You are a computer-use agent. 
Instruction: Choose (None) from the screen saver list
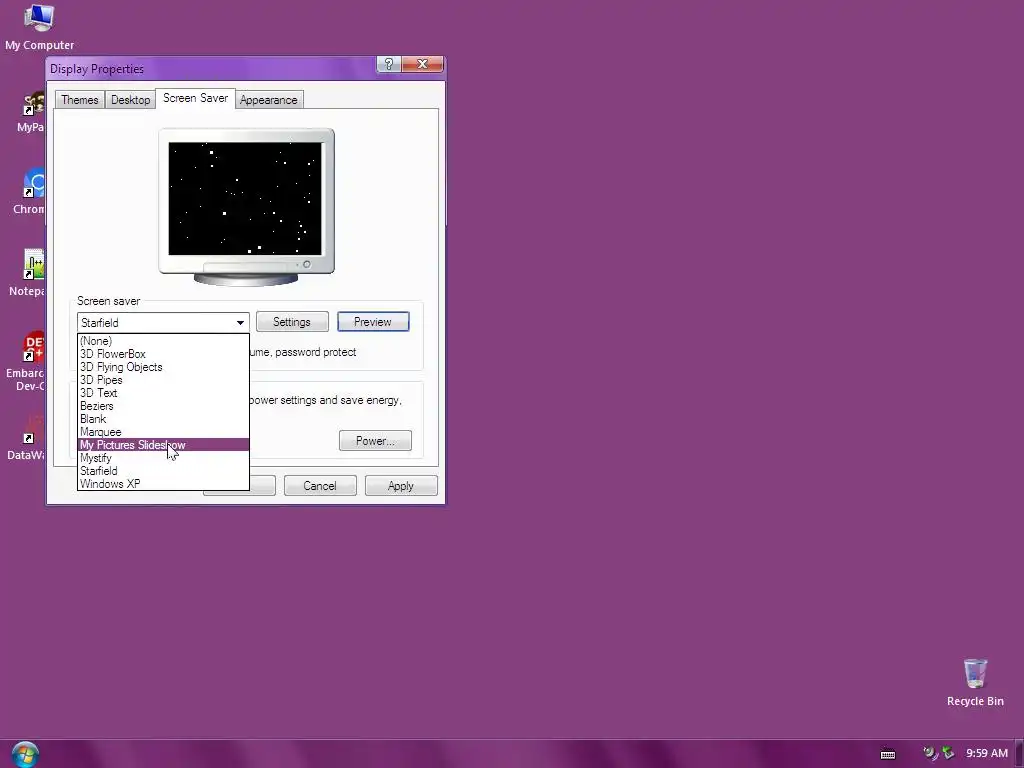click(163, 341)
